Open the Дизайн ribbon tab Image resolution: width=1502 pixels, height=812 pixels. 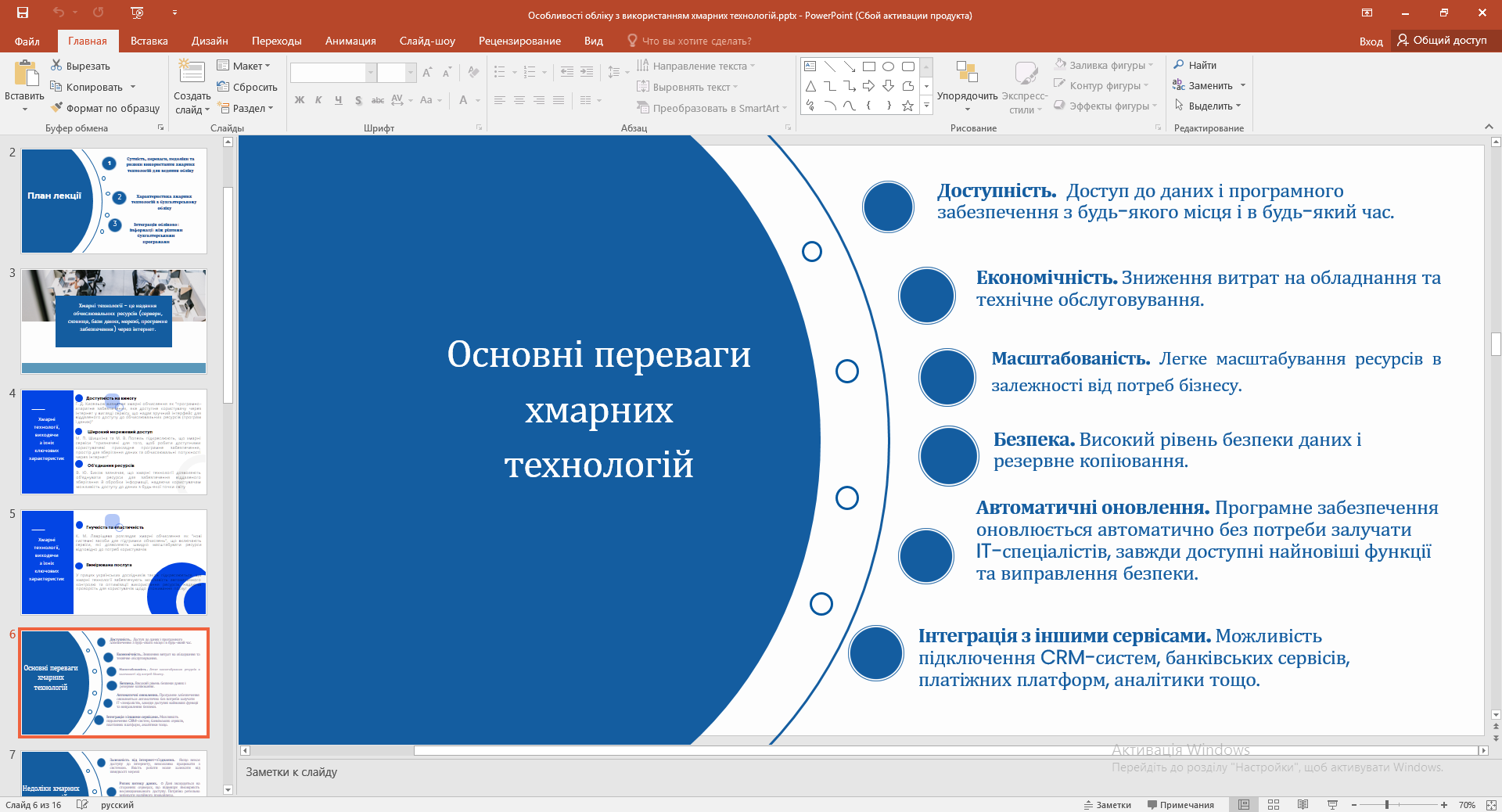[x=210, y=41]
